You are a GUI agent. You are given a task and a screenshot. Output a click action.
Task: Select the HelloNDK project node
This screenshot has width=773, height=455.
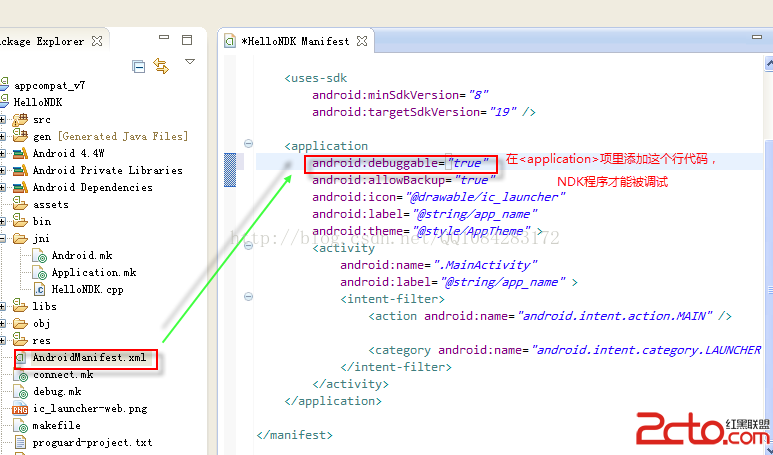(38, 102)
